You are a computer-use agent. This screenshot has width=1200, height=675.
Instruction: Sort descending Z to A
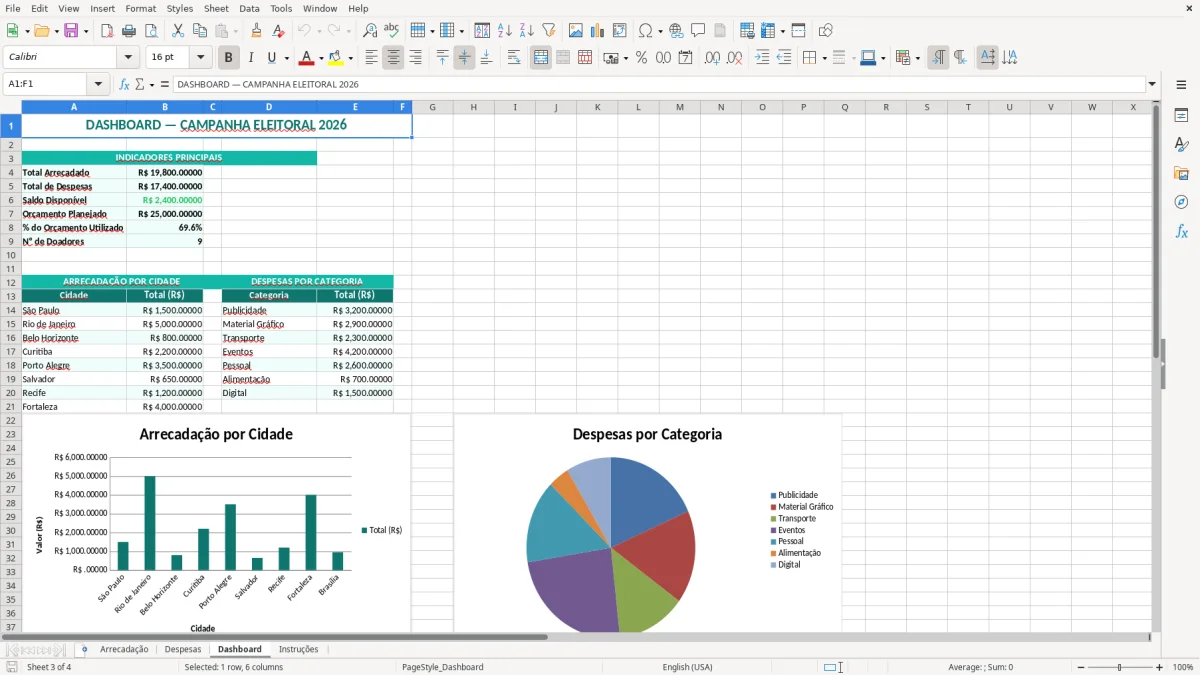point(526,31)
